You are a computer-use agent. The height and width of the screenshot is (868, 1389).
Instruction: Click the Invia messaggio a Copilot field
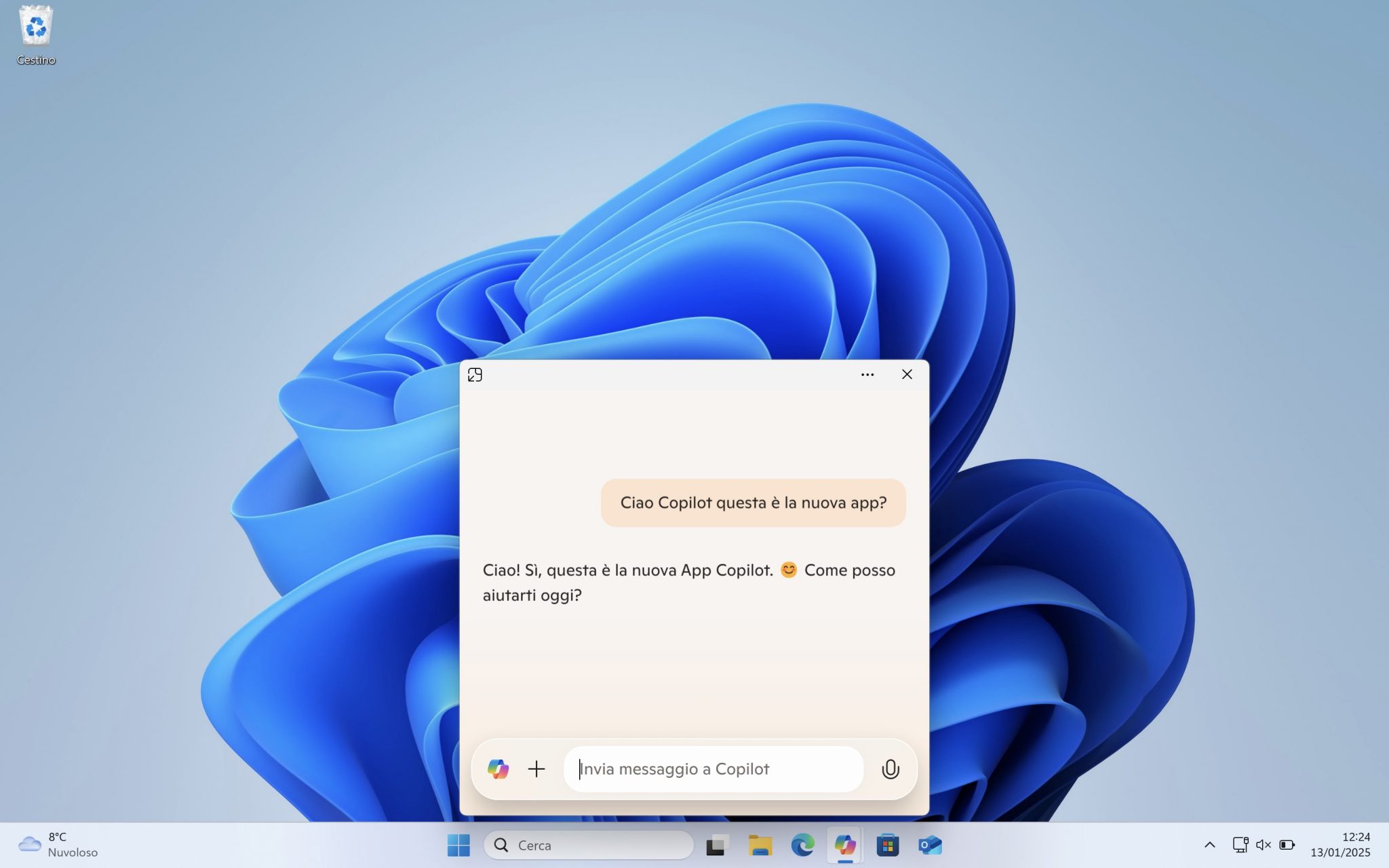tap(712, 769)
